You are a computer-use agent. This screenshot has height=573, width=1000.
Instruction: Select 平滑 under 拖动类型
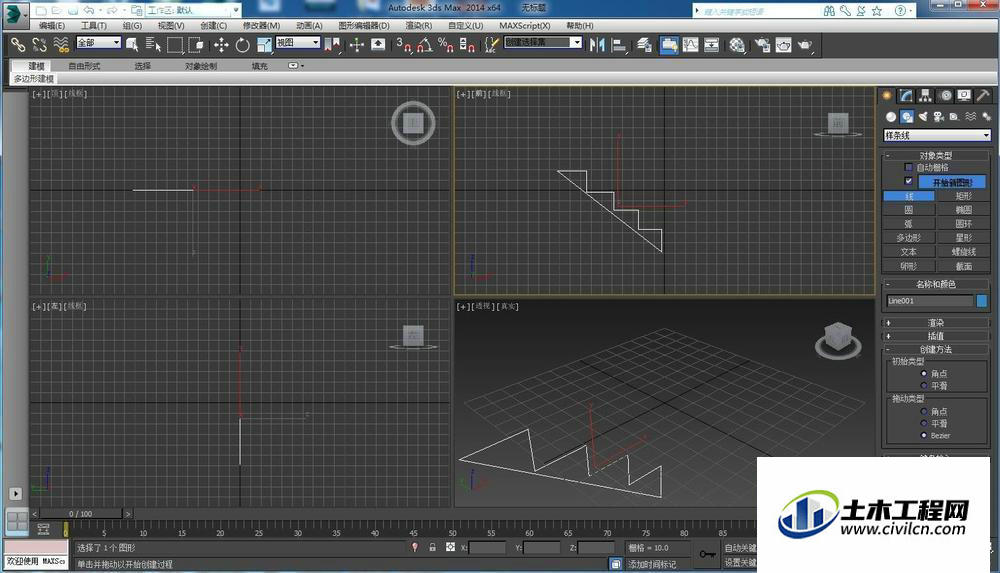point(923,424)
